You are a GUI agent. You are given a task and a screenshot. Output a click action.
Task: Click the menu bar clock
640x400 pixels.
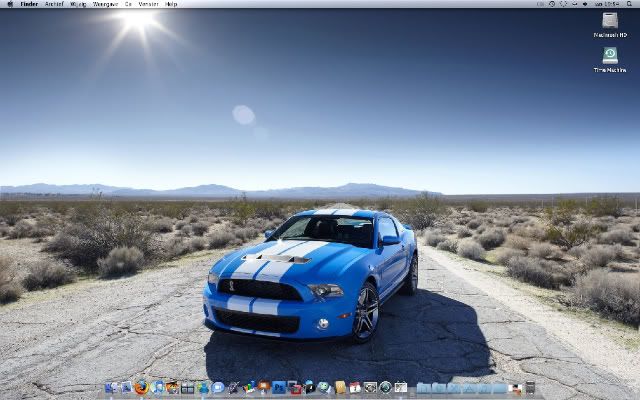coord(607,4)
